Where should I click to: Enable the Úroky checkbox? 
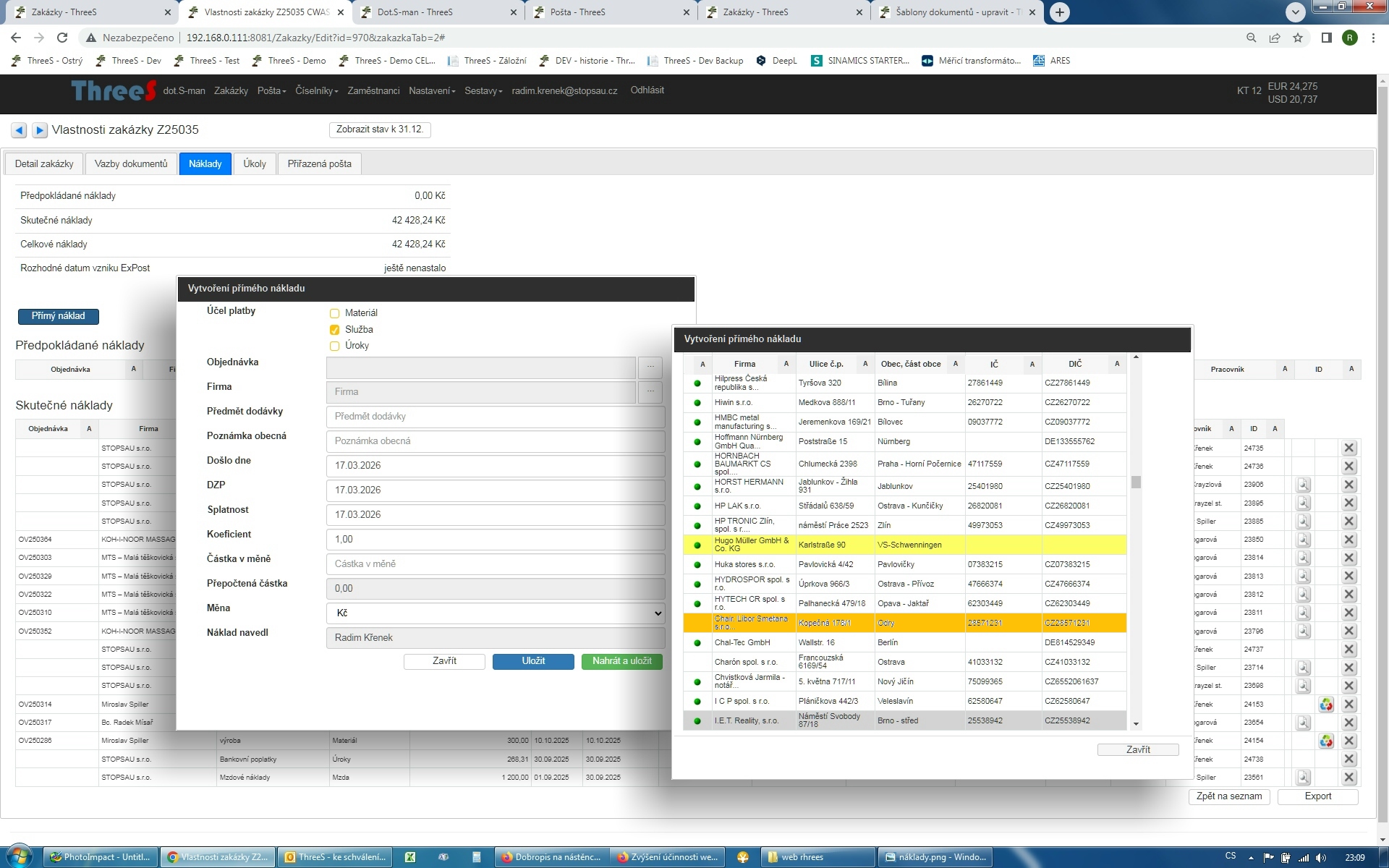pos(334,346)
